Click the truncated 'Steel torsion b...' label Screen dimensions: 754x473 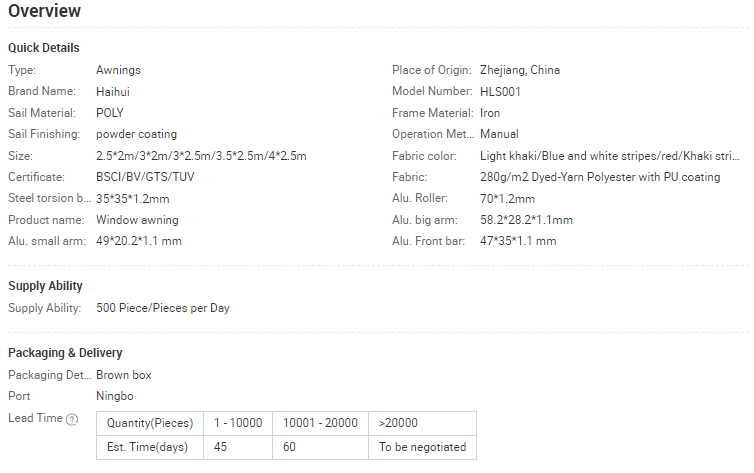point(49,198)
